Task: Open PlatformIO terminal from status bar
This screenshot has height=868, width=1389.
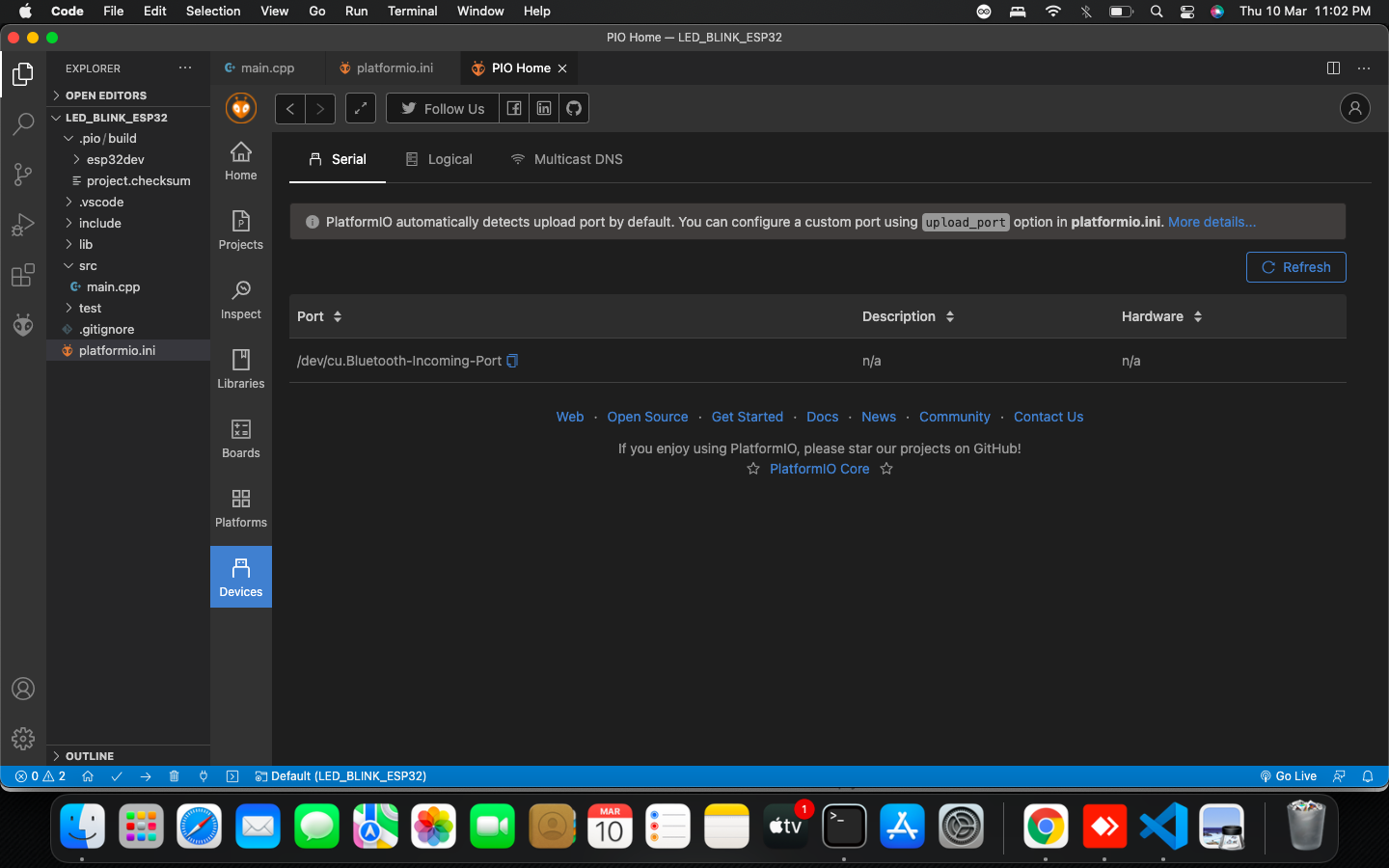Action: coord(232,776)
